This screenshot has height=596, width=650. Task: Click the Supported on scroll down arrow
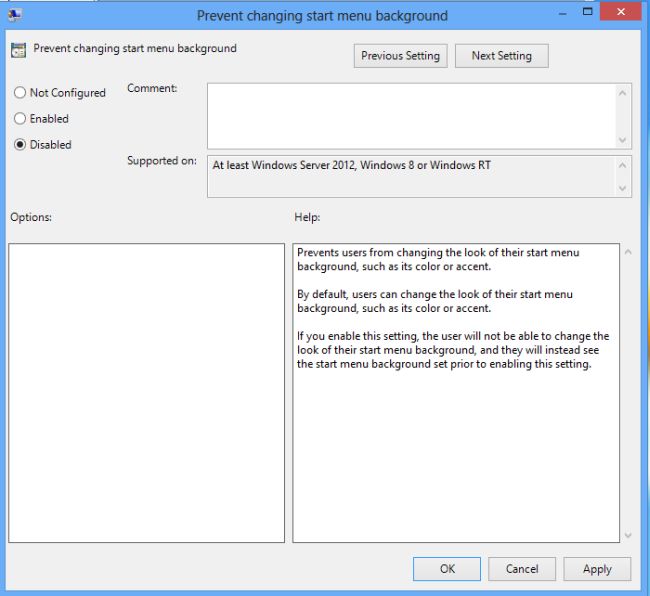point(622,188)
